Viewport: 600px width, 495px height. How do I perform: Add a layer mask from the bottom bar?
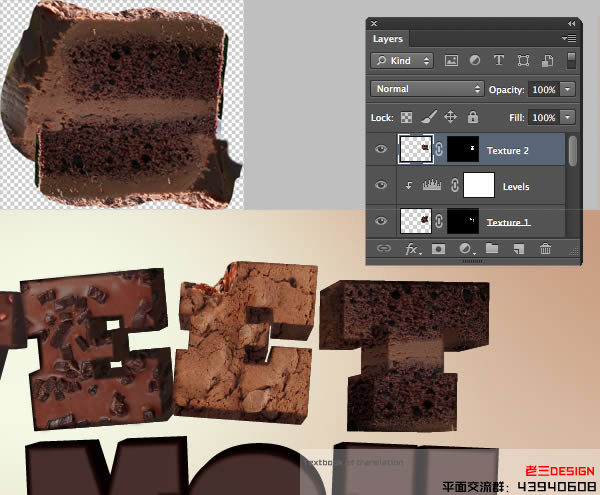pyautogui.click(x=438, y=248)
